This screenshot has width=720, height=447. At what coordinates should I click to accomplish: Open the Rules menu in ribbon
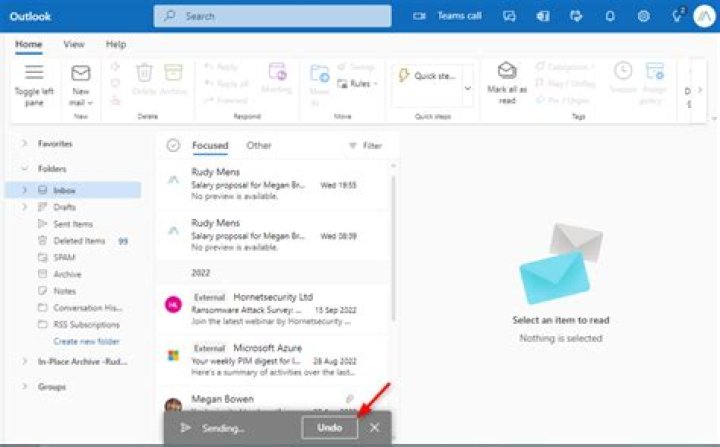pyautogui.click(x=357, y=84)
